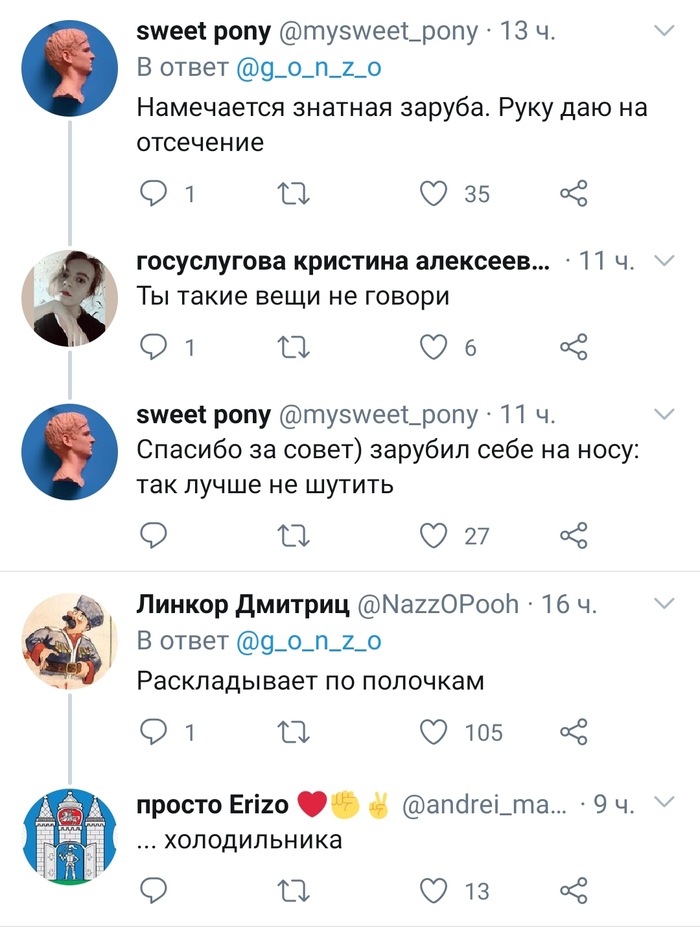Open просто Erizo's coat-of-arms avatar
The image size is (700, 930).
point(70,834)
